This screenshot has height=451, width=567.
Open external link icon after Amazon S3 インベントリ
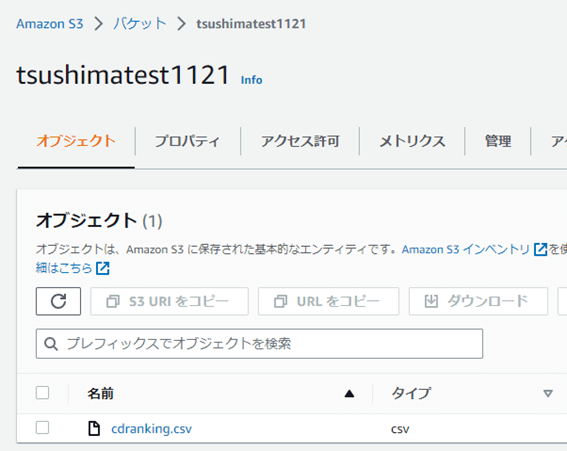tap(541, 249)
